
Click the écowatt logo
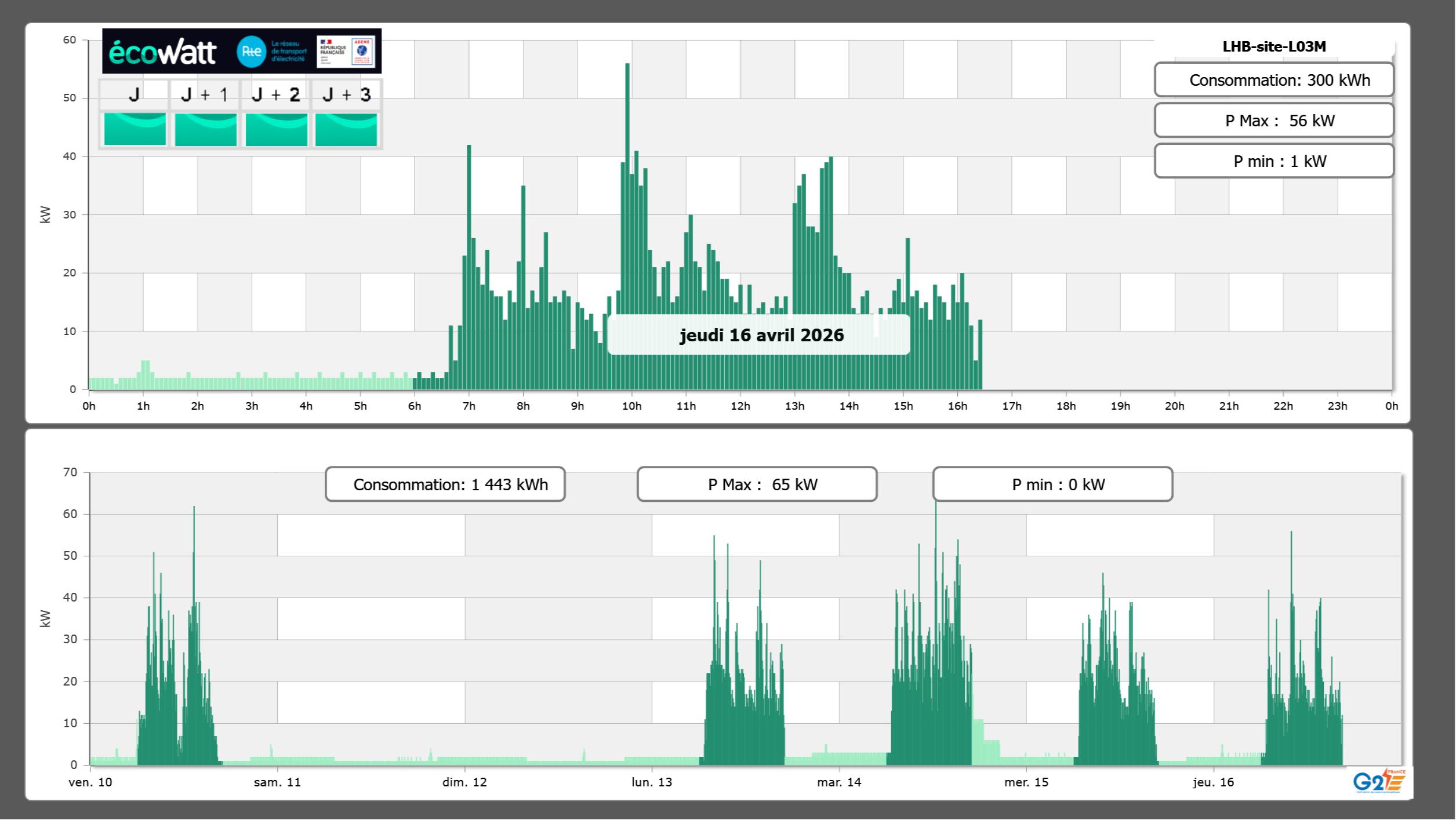[162, 52]
